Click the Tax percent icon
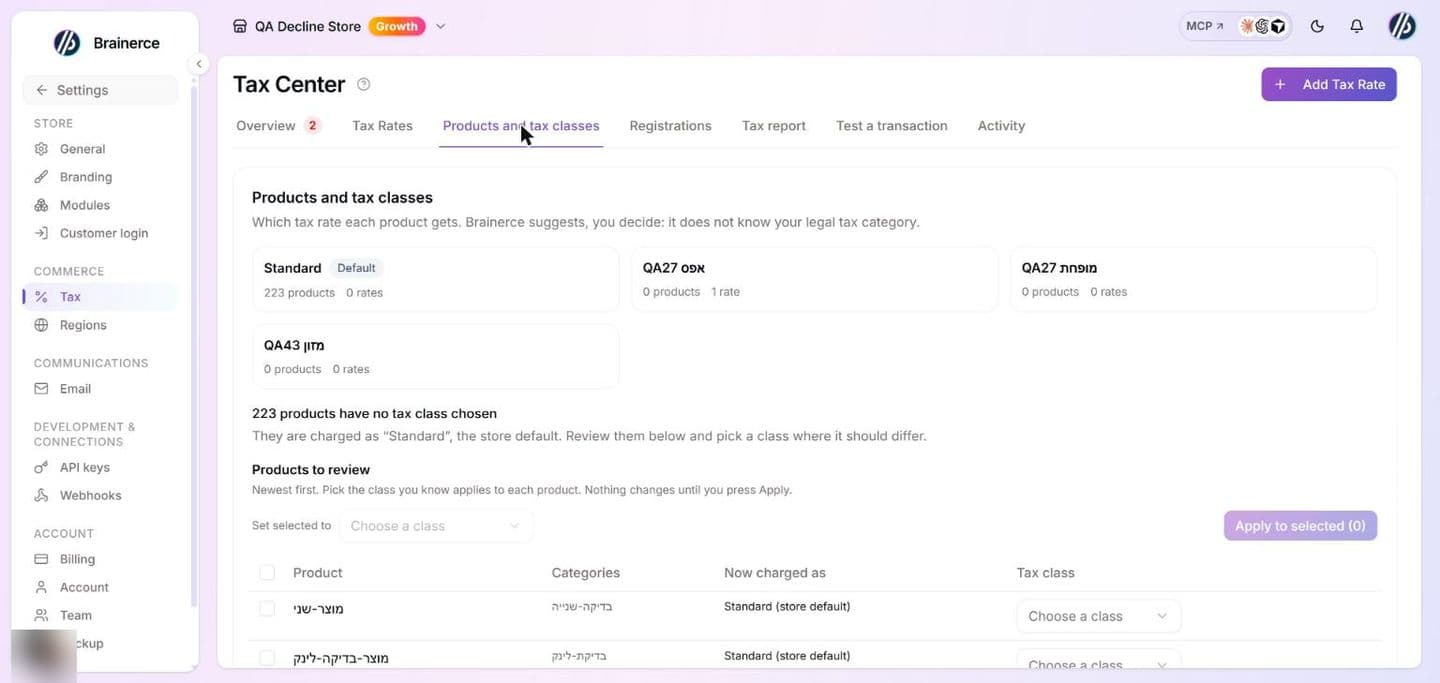The image size is (1440, 683). click(x=41, y=297)
